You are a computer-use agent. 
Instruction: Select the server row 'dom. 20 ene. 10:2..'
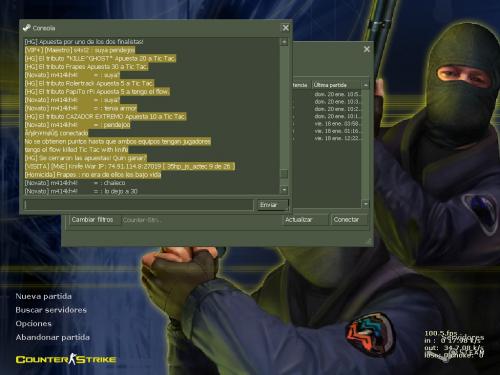[x=337, y=109]
